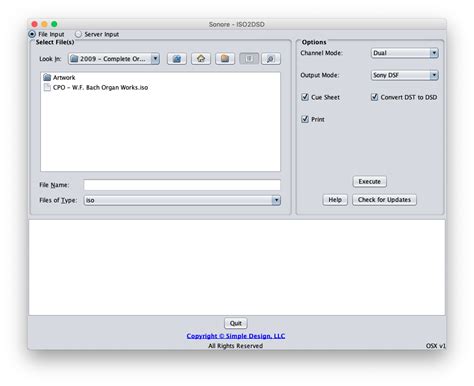This screenshot has height=386, width=474.
Task: Minimize the ISO2DSD window
Action: (44, 24)
